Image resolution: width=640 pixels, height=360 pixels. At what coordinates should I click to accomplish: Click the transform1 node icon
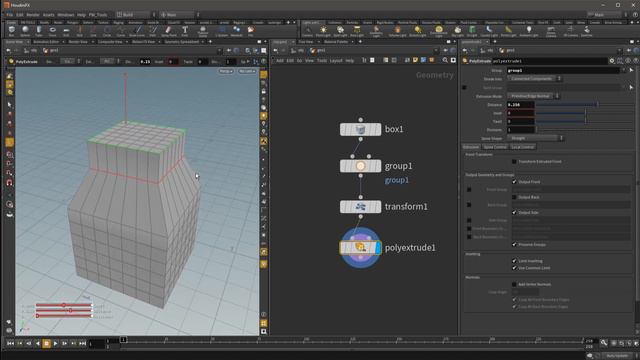click(360, 207)
